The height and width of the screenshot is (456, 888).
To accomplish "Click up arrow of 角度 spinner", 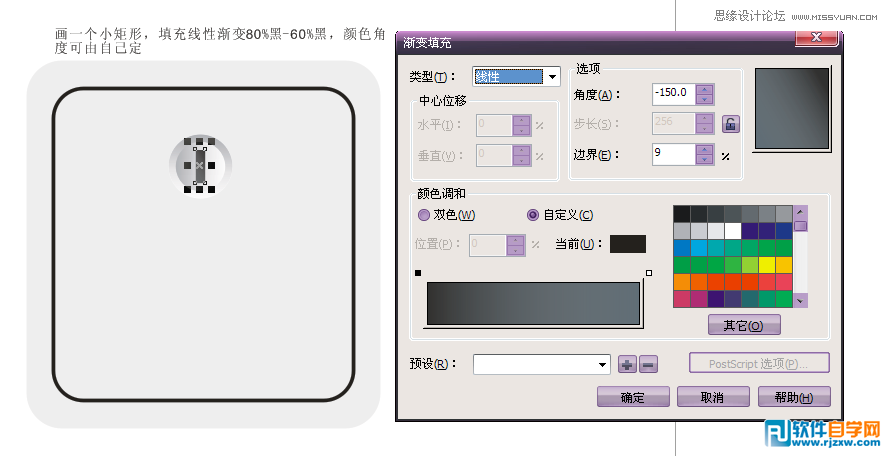I will click(x=706, y=89).
